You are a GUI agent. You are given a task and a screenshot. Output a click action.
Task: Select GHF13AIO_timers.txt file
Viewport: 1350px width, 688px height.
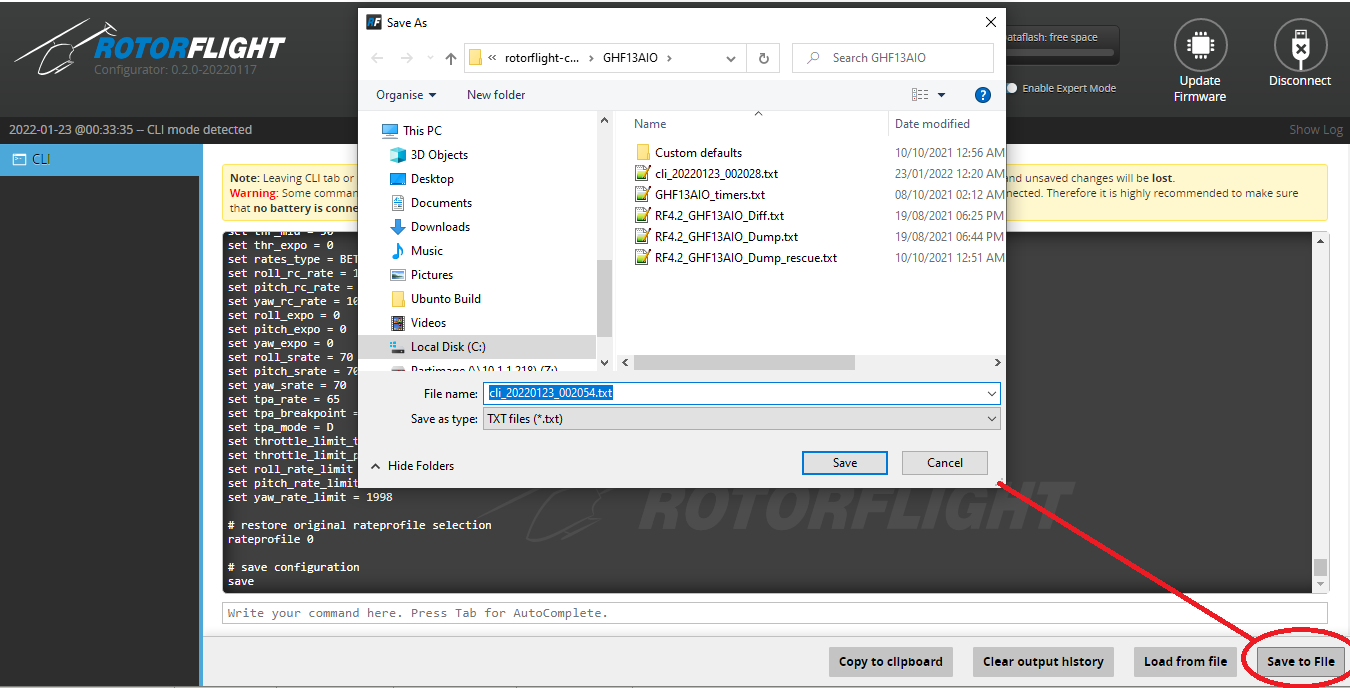point(709,195)
